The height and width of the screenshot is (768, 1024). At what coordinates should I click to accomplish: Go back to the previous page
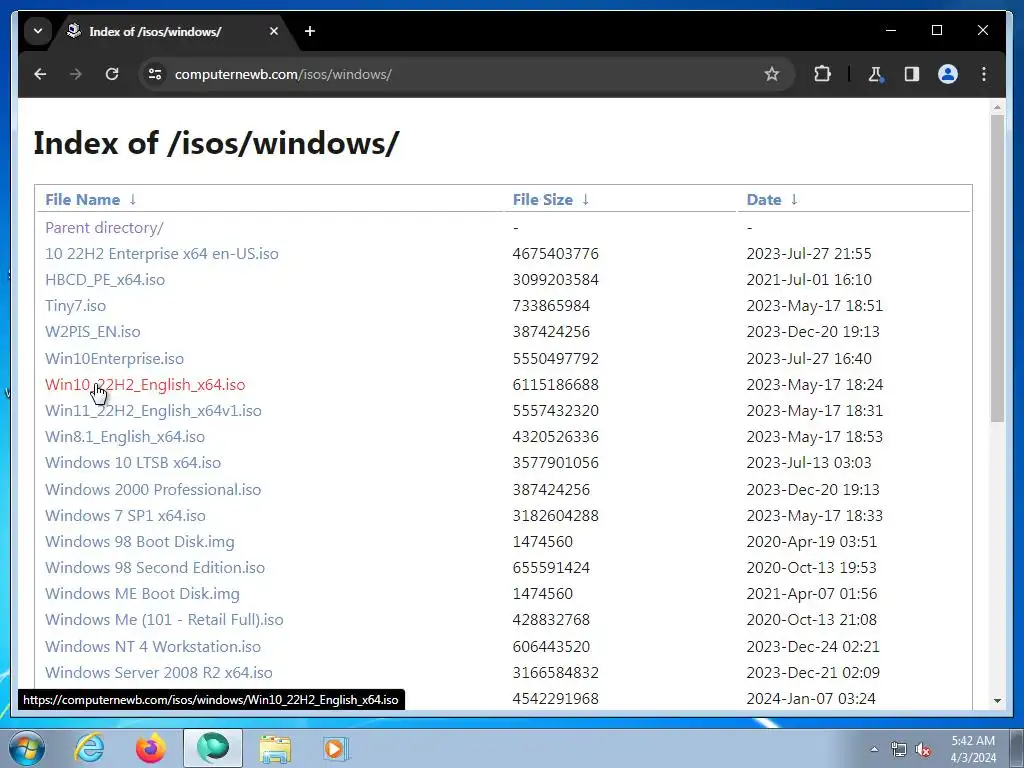[x=40, y=74]
